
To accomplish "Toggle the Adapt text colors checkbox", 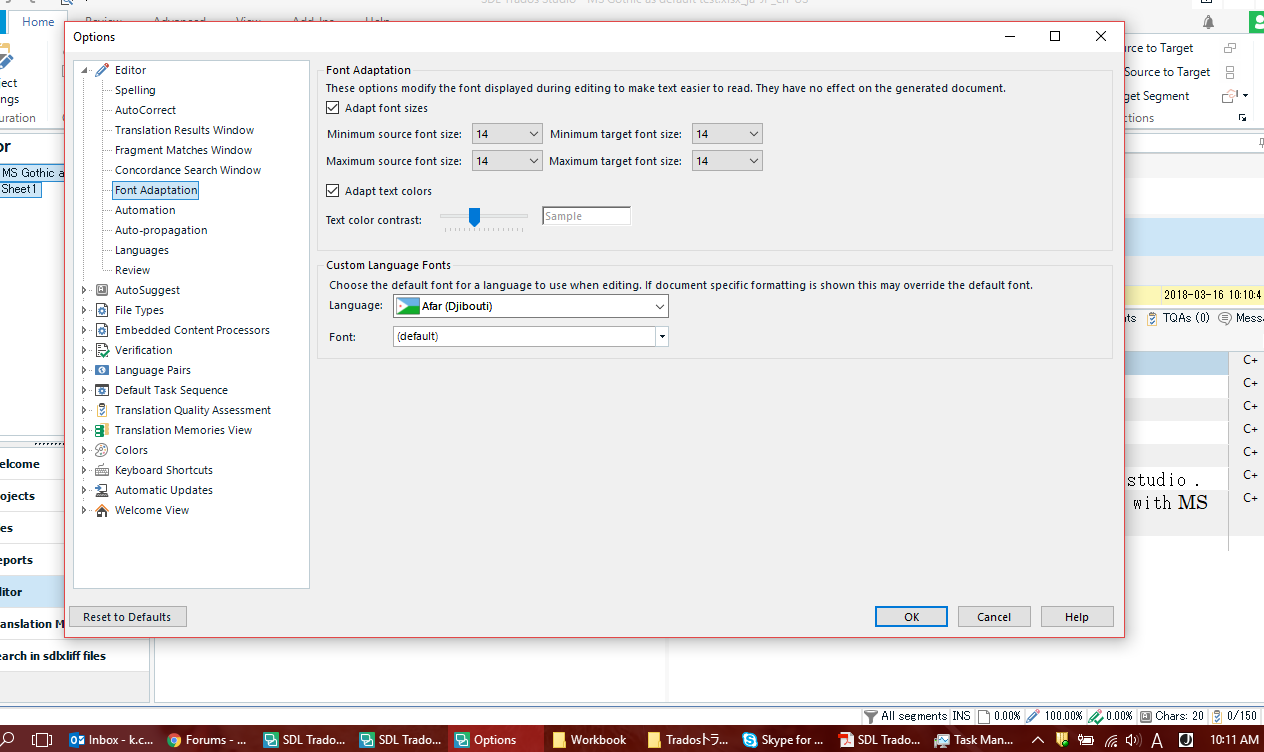I will coord(333,191).
